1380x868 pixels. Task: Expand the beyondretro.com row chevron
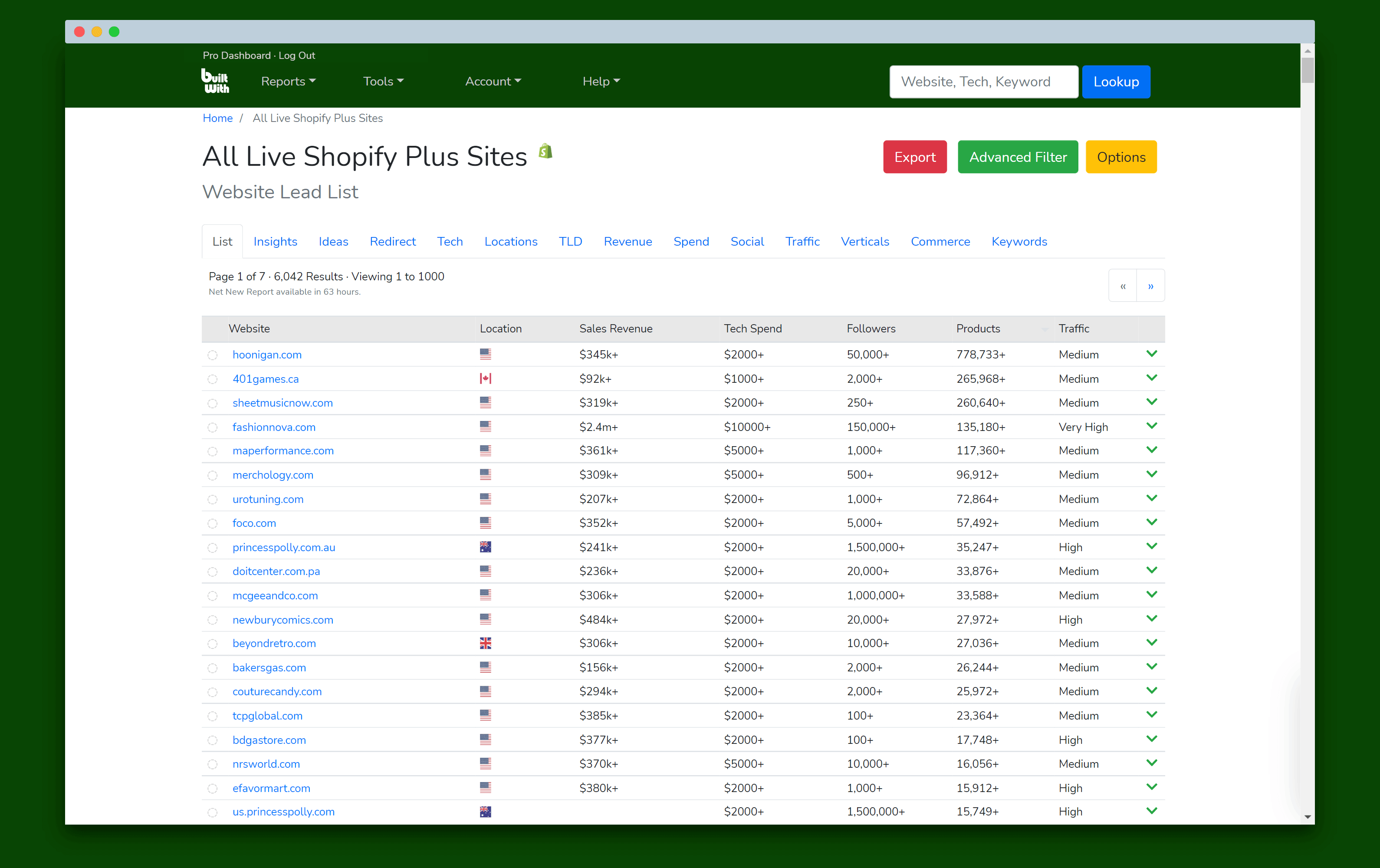[x=1152, y=643]
